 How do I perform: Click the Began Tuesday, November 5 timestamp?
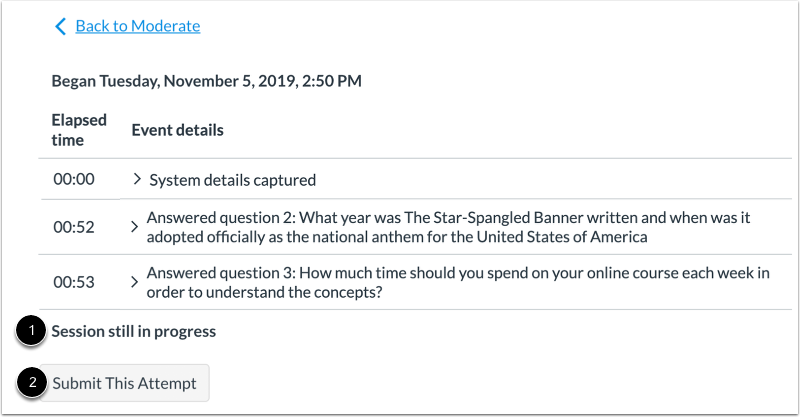[x=206, y=80]
